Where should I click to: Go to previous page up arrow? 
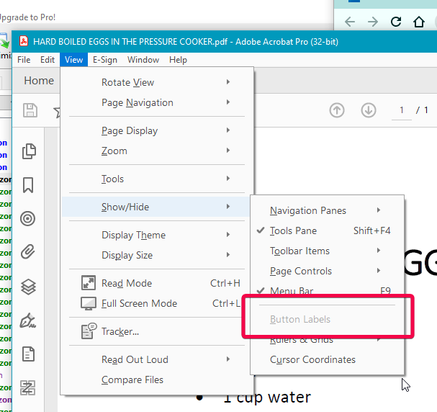click(337, 110)
